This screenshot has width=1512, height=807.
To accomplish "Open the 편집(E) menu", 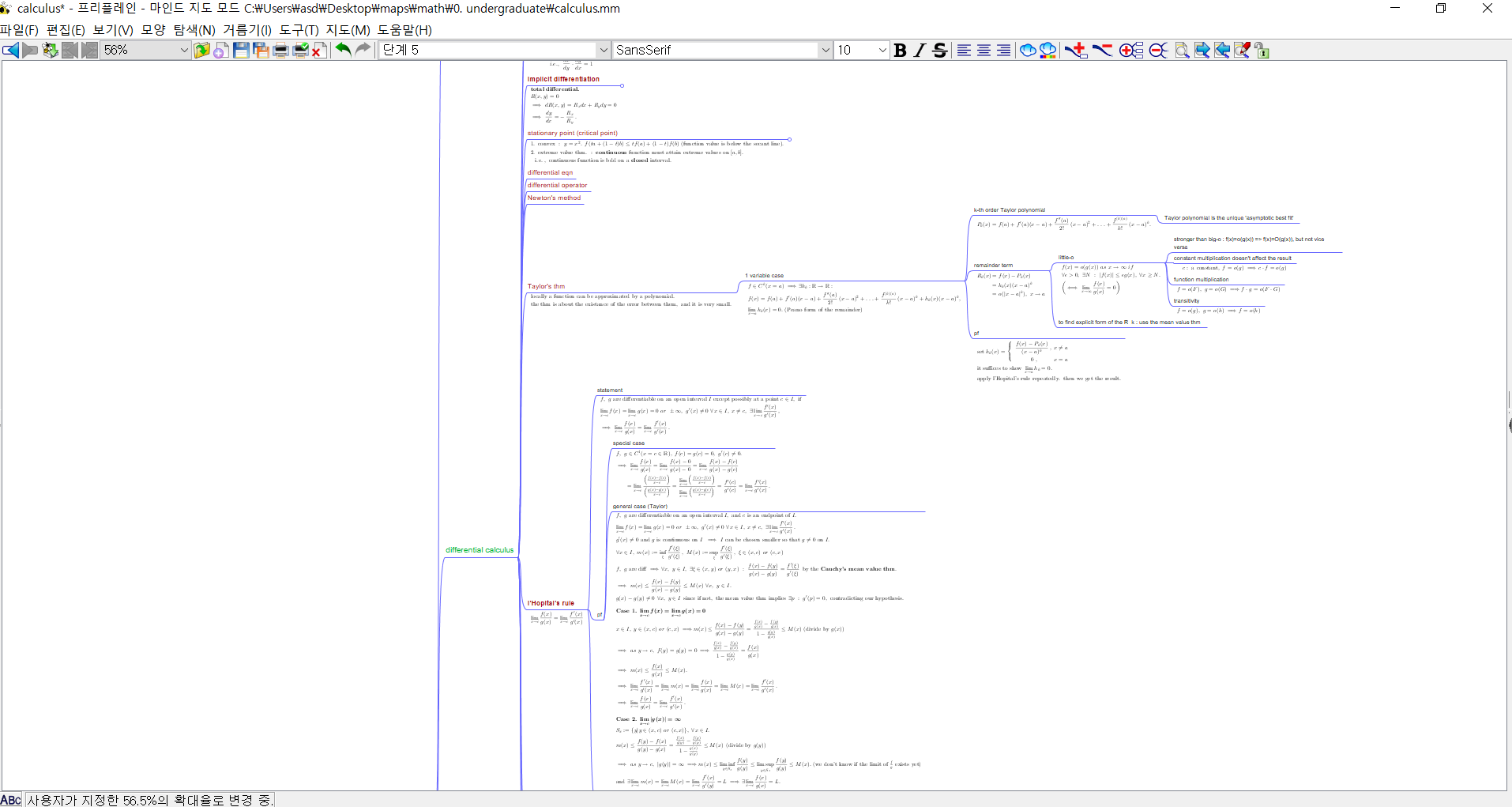I will 66,30.
